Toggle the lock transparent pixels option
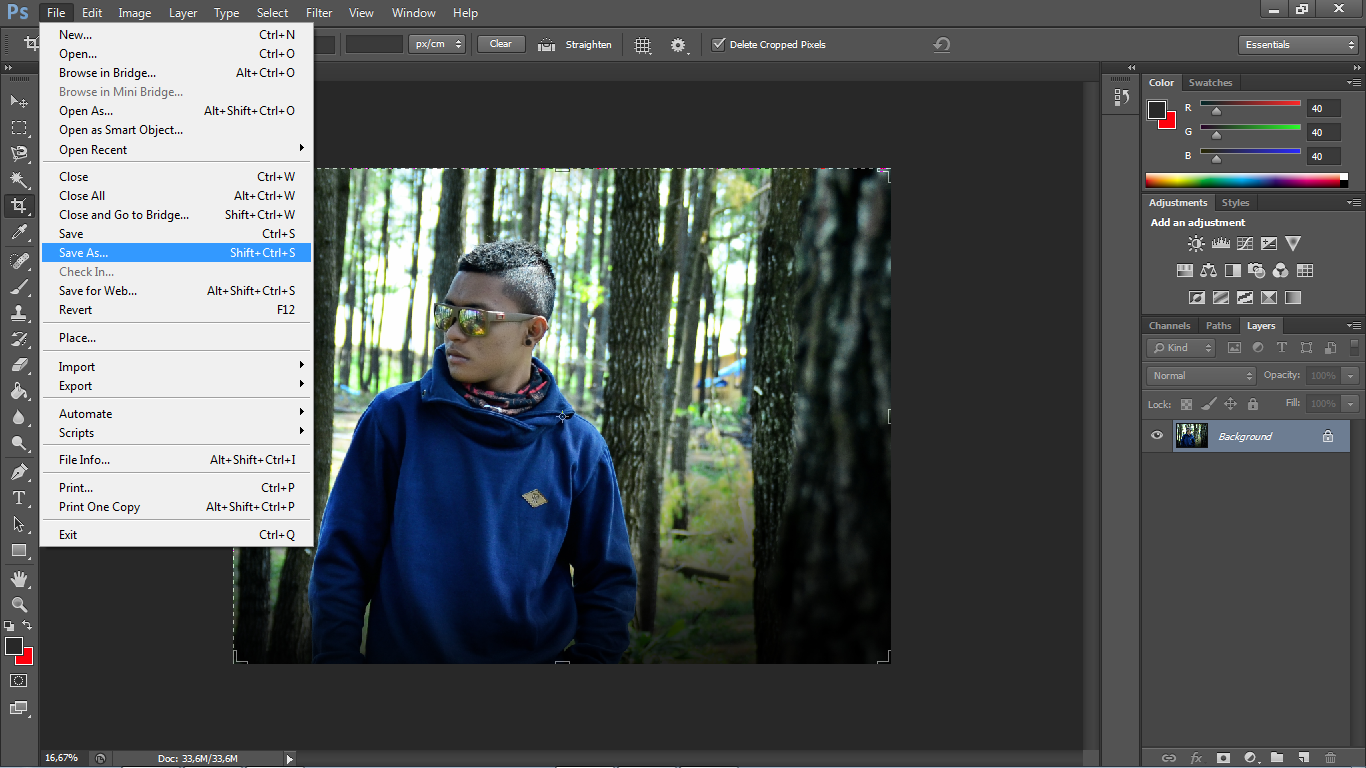 pos(1186,405)
